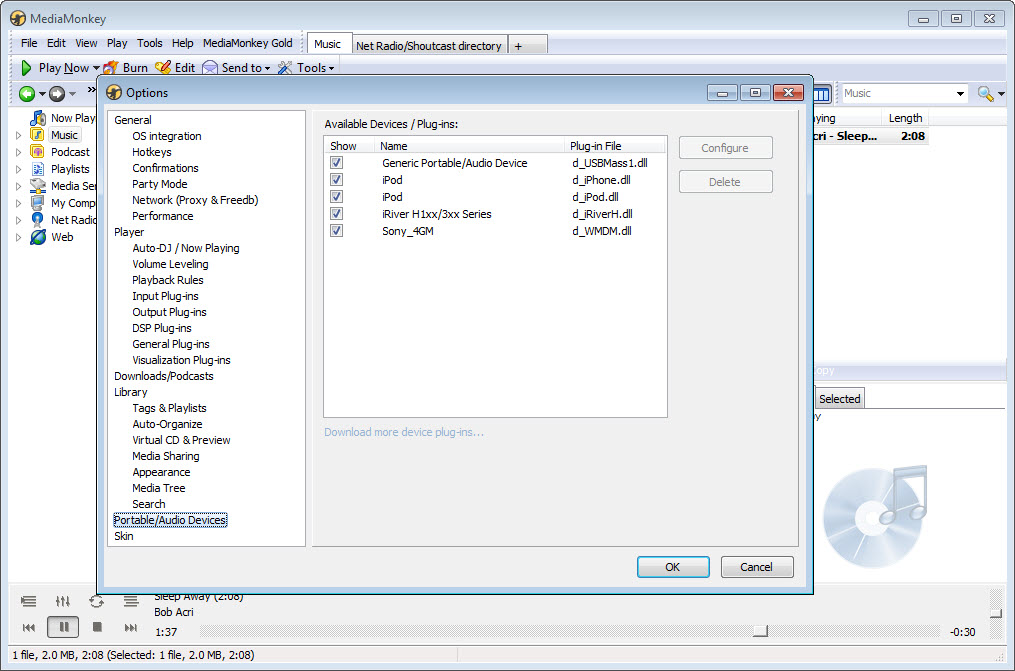Click the Configure button
Image resolution: width=1015 pixels, height=671 pixels.
tap(725, 148)
